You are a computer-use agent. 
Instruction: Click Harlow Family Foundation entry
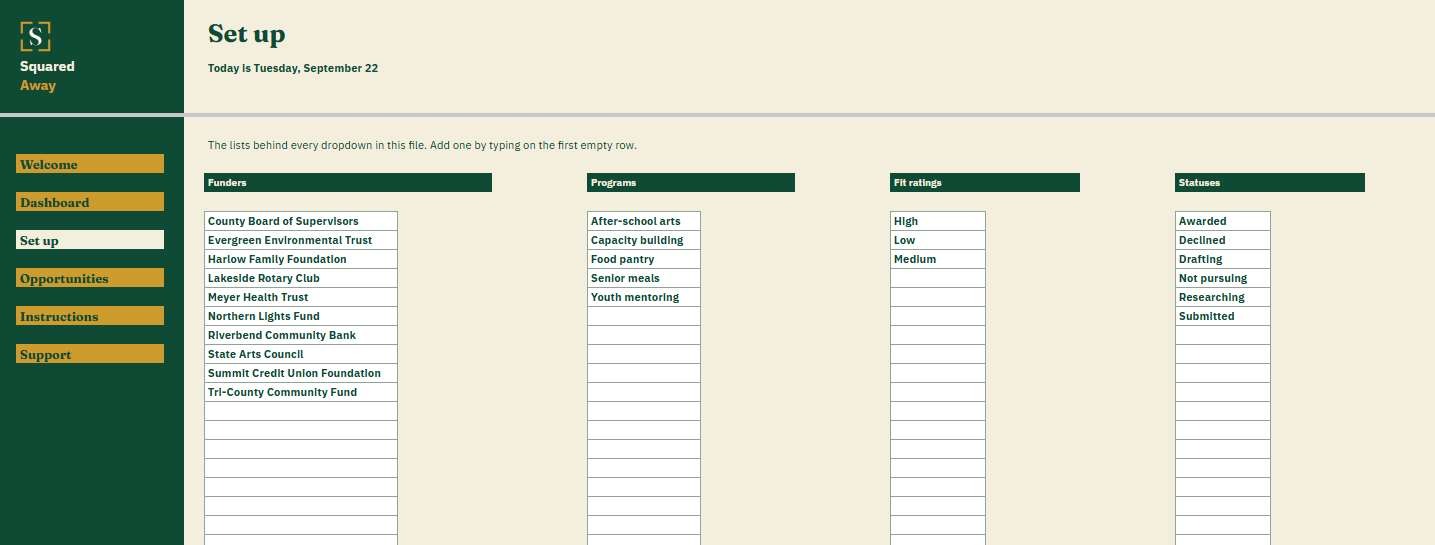[301, 259]
